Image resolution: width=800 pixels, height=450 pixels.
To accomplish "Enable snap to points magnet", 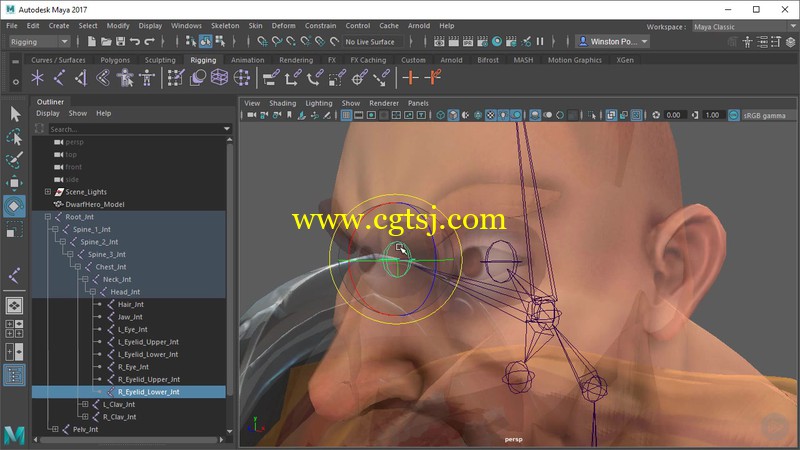I will pyautogui.click(x=291, y=41).
